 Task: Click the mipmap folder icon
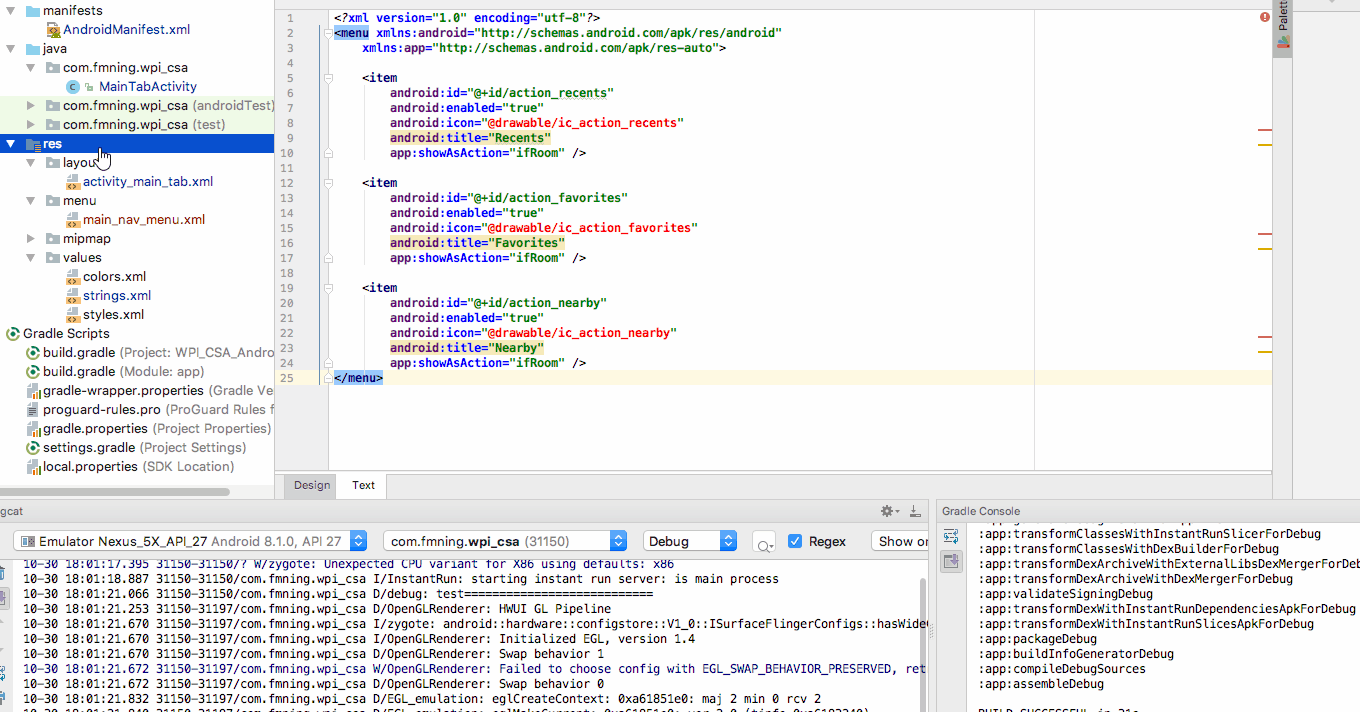(53, 239)
